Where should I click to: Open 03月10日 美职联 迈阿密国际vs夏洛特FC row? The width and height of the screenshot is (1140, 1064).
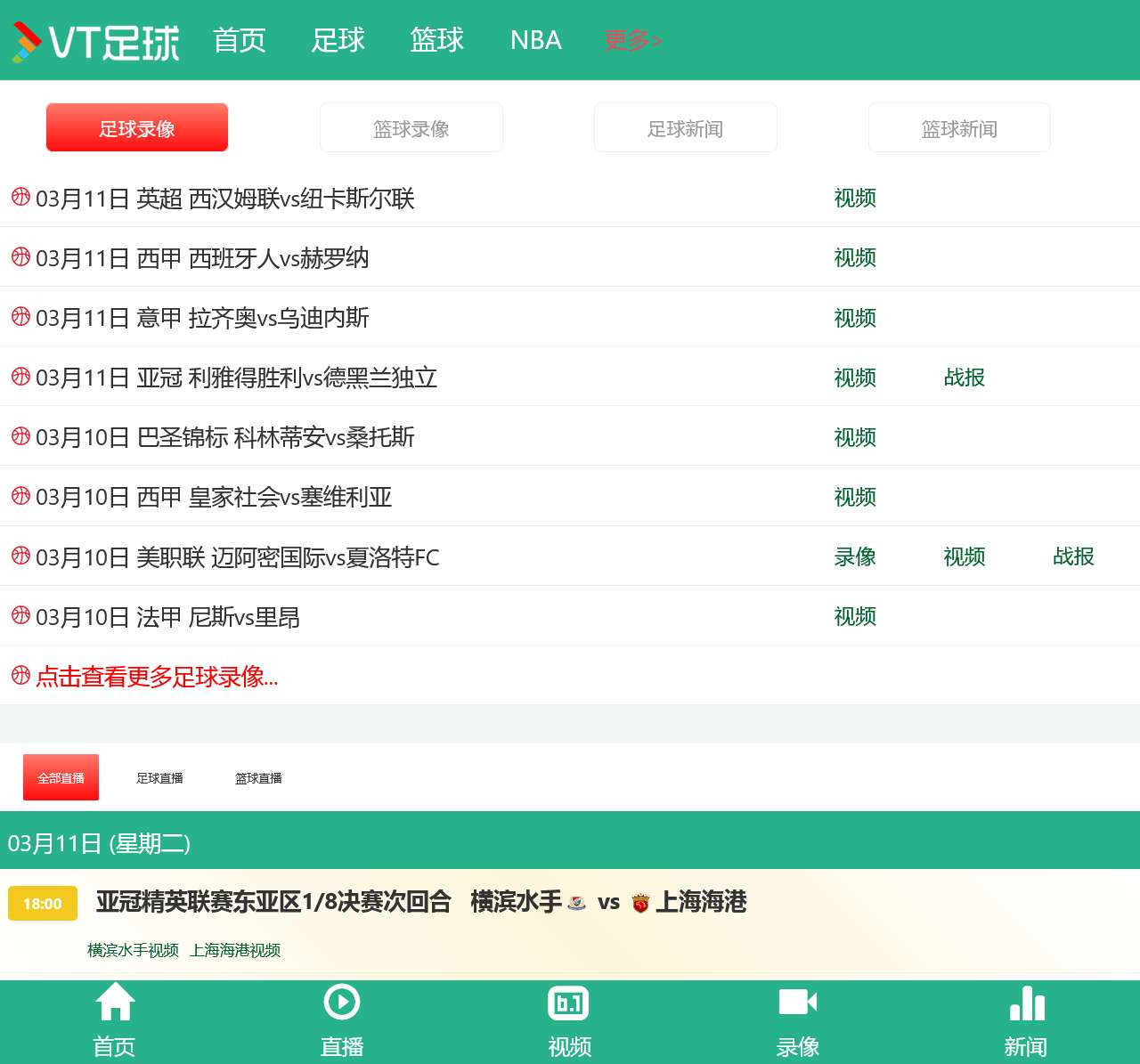[238, 556]
